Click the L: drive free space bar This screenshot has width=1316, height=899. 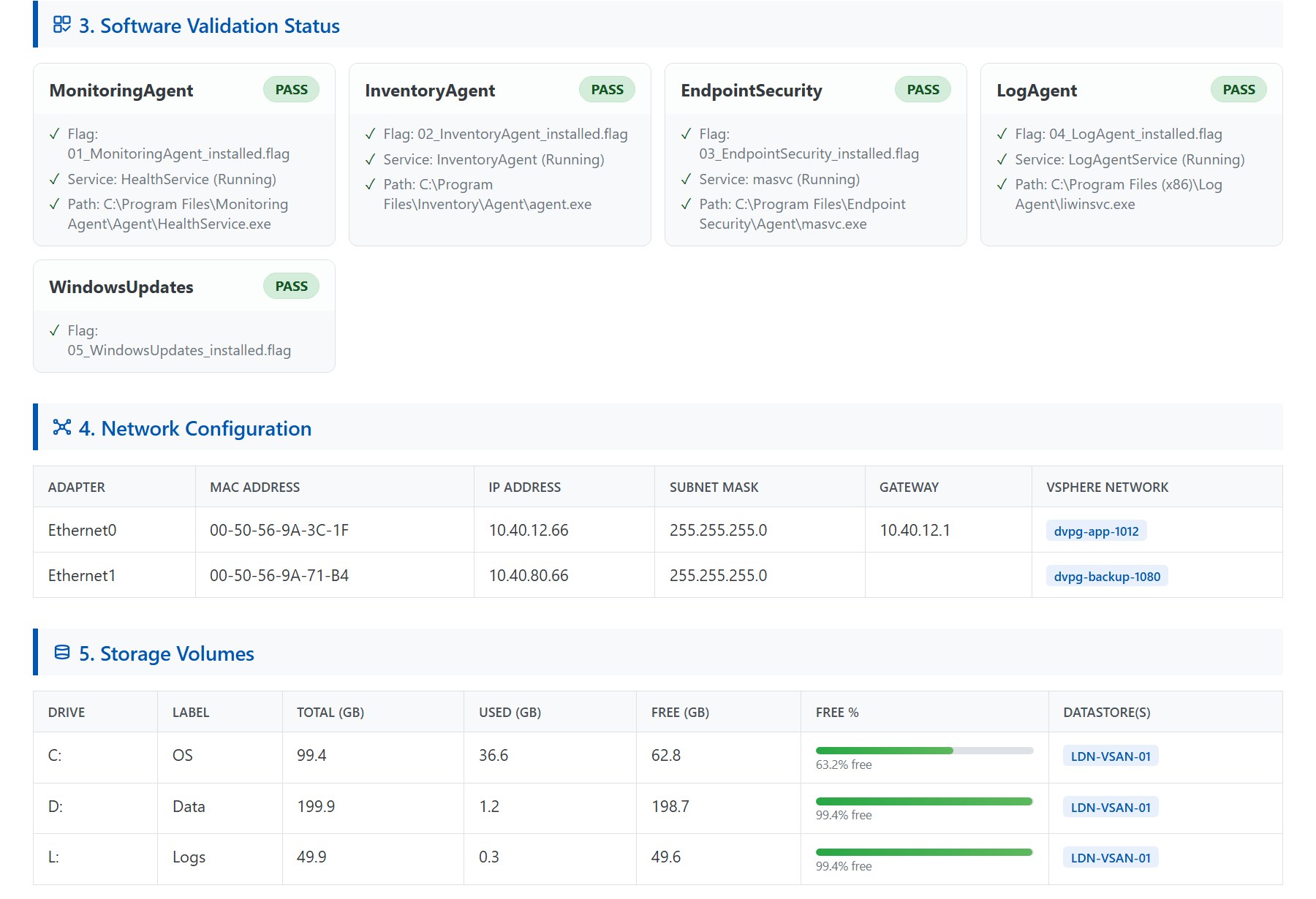click(924, 852)
